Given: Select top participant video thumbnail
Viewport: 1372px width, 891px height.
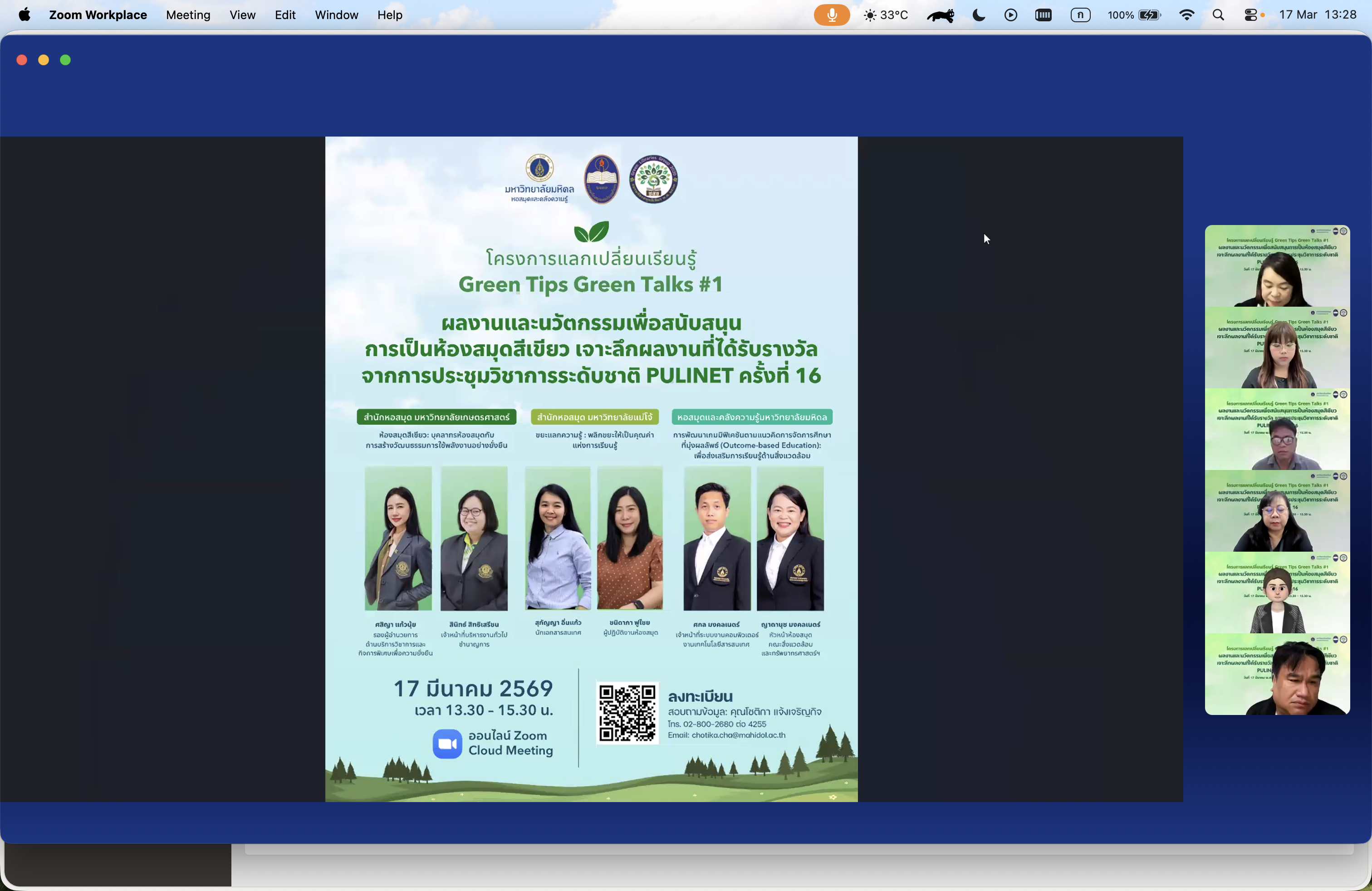Looking at the screenshot, I should 1277,266.
